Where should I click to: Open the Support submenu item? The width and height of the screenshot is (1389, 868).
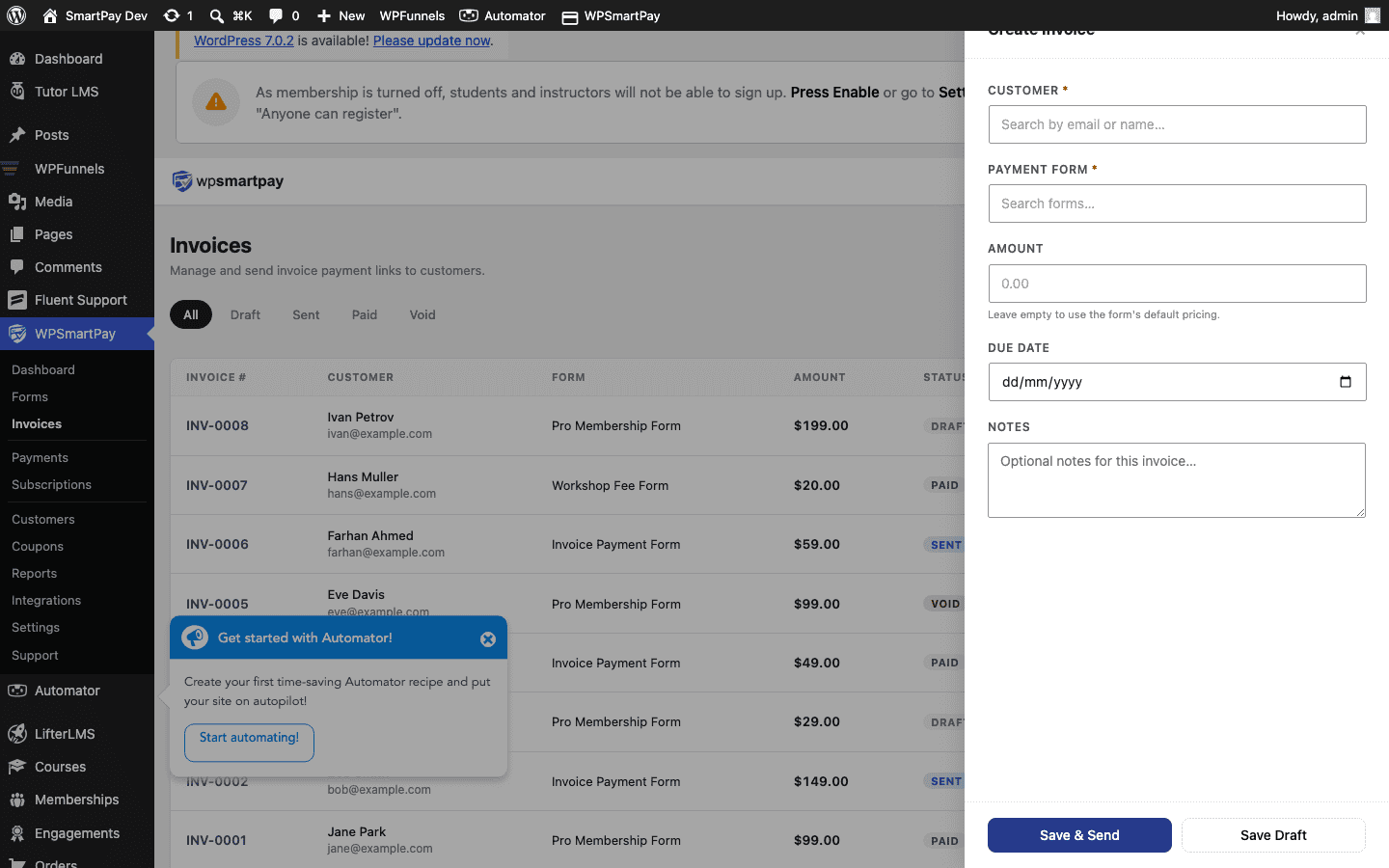click(35, 655)
